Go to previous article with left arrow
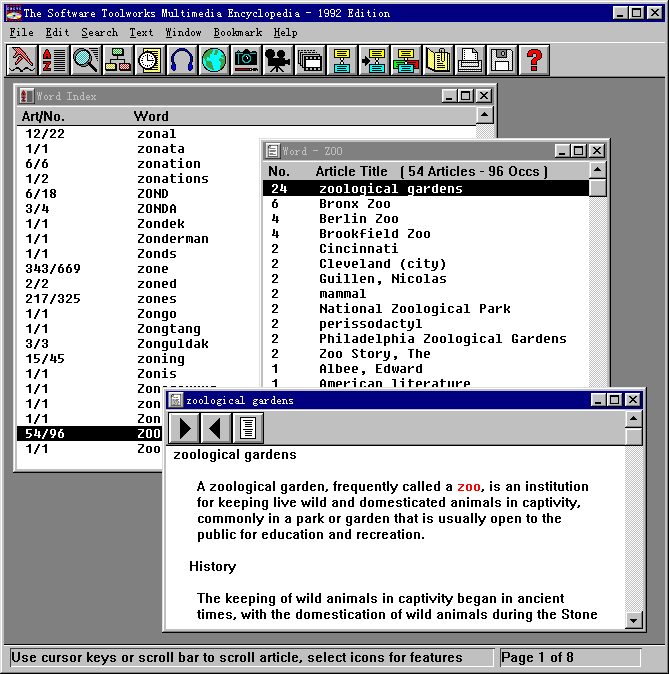669x674 pixels. point(216,428)
